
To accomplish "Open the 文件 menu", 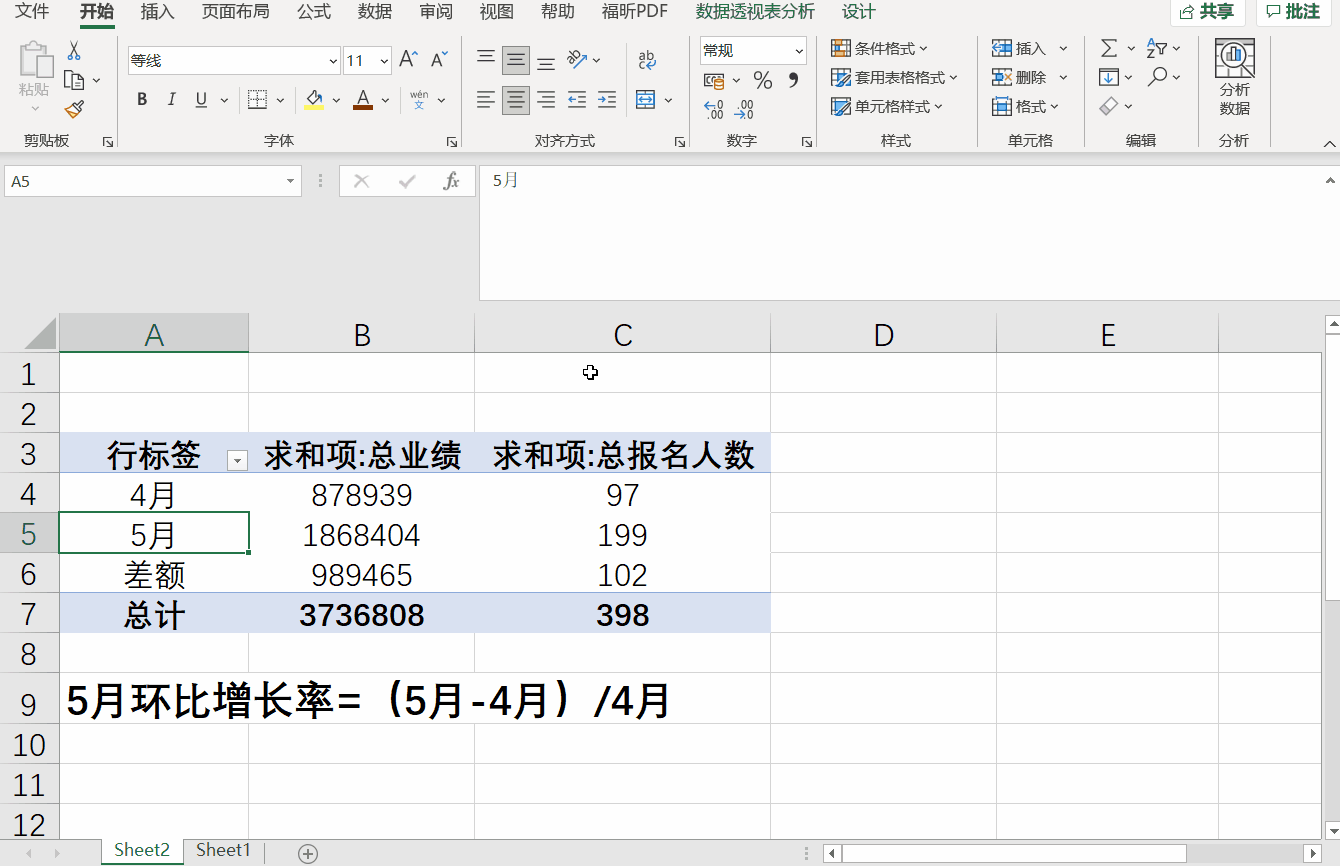I will pyautogui.click(x=32, y=12).
